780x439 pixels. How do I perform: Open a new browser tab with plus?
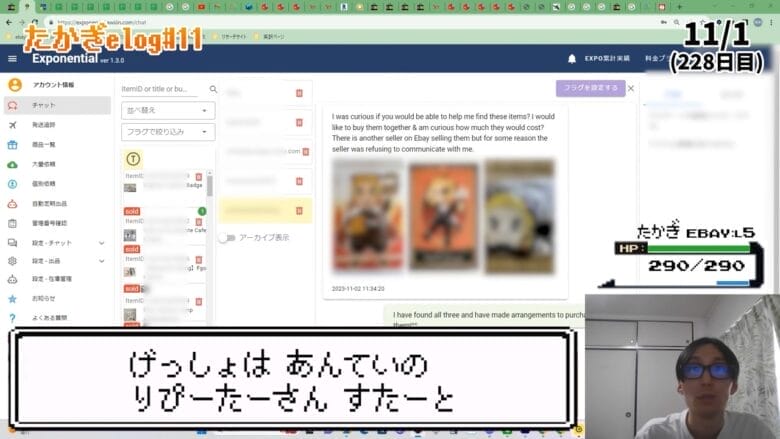coord(679,7)
